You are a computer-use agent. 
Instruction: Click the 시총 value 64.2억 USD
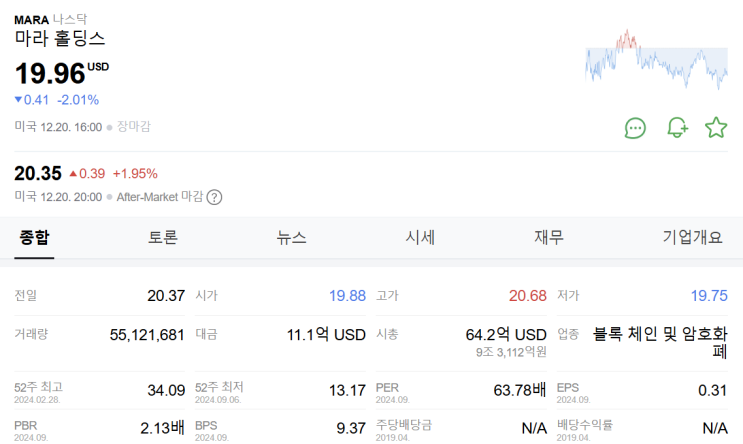tap(506, 334)
